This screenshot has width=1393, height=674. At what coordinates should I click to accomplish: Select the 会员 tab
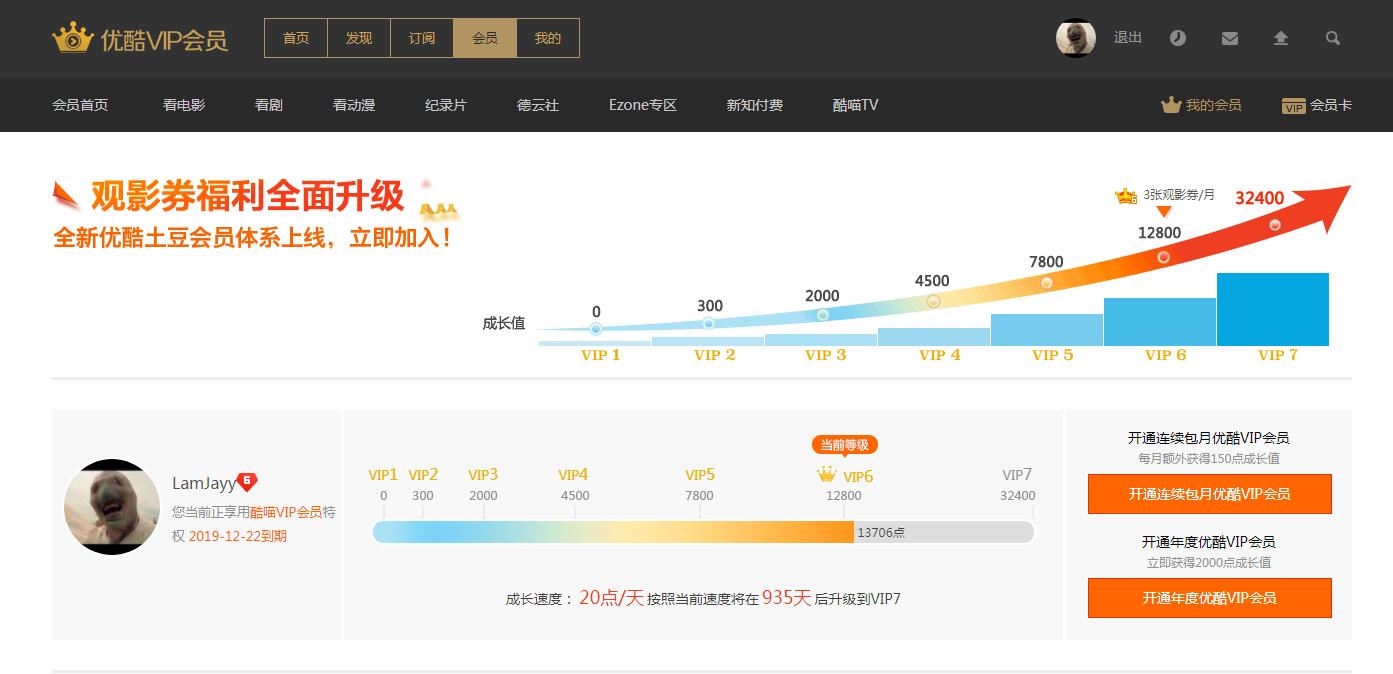tap(485, 38)
